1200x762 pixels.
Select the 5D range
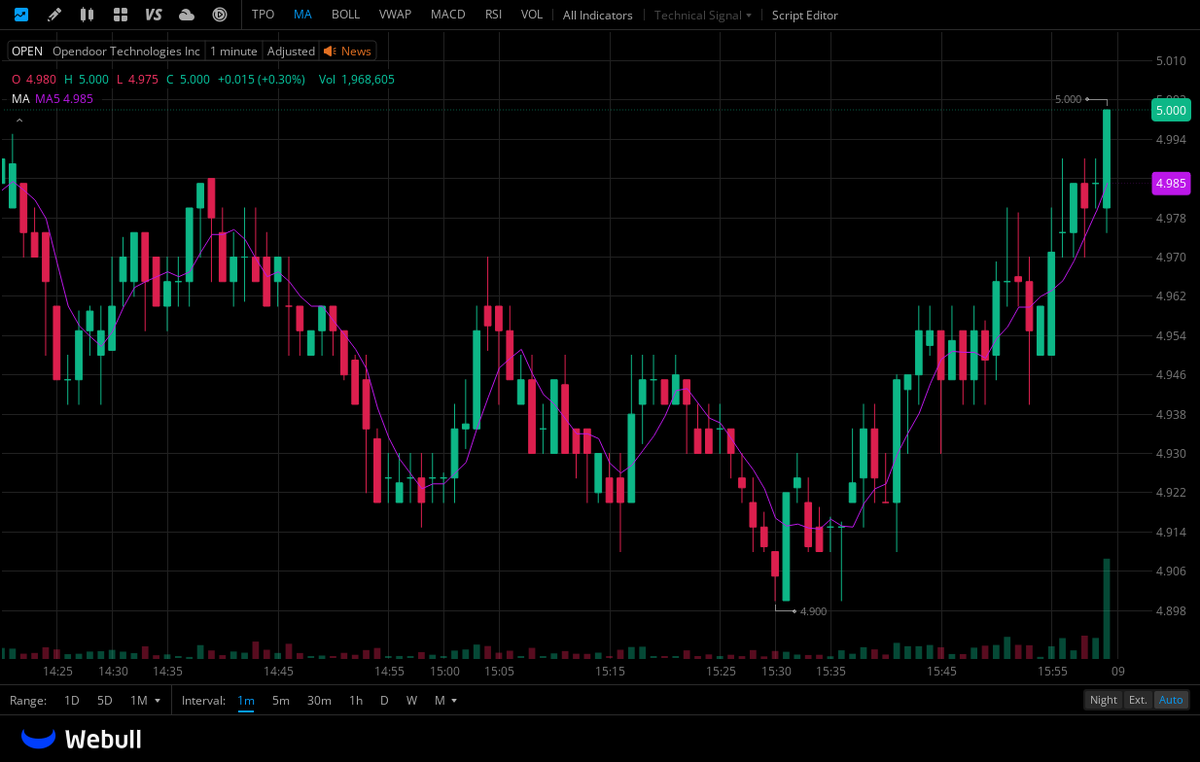point(105,700)
